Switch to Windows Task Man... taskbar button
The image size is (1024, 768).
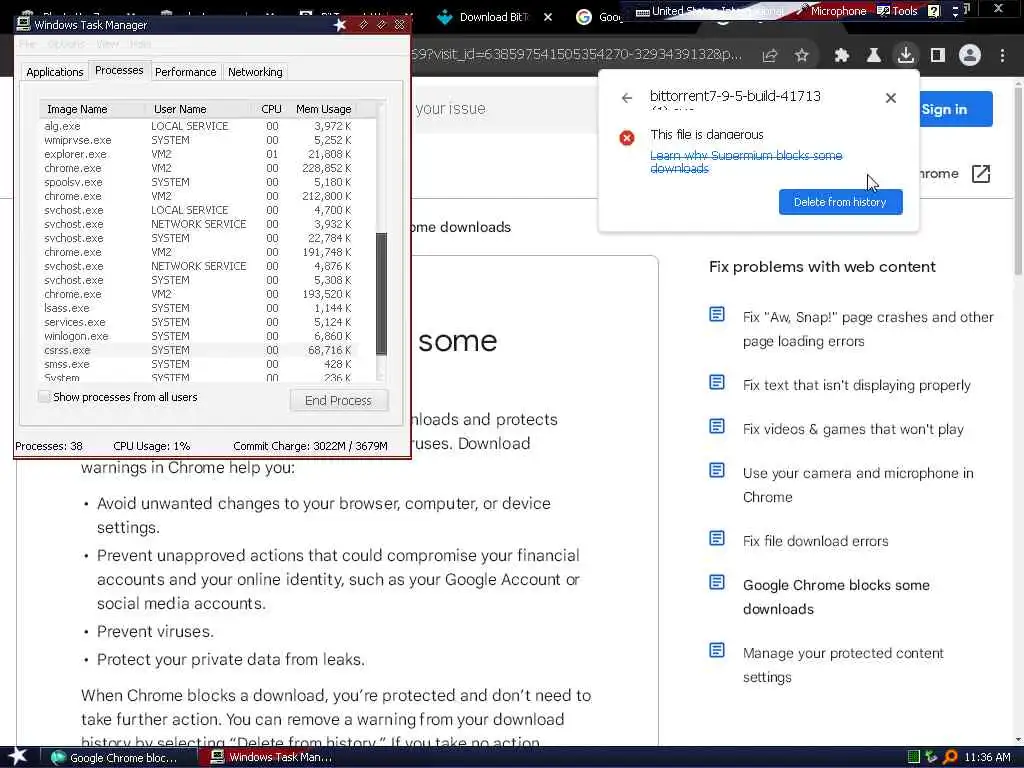(x=272, y=758)
